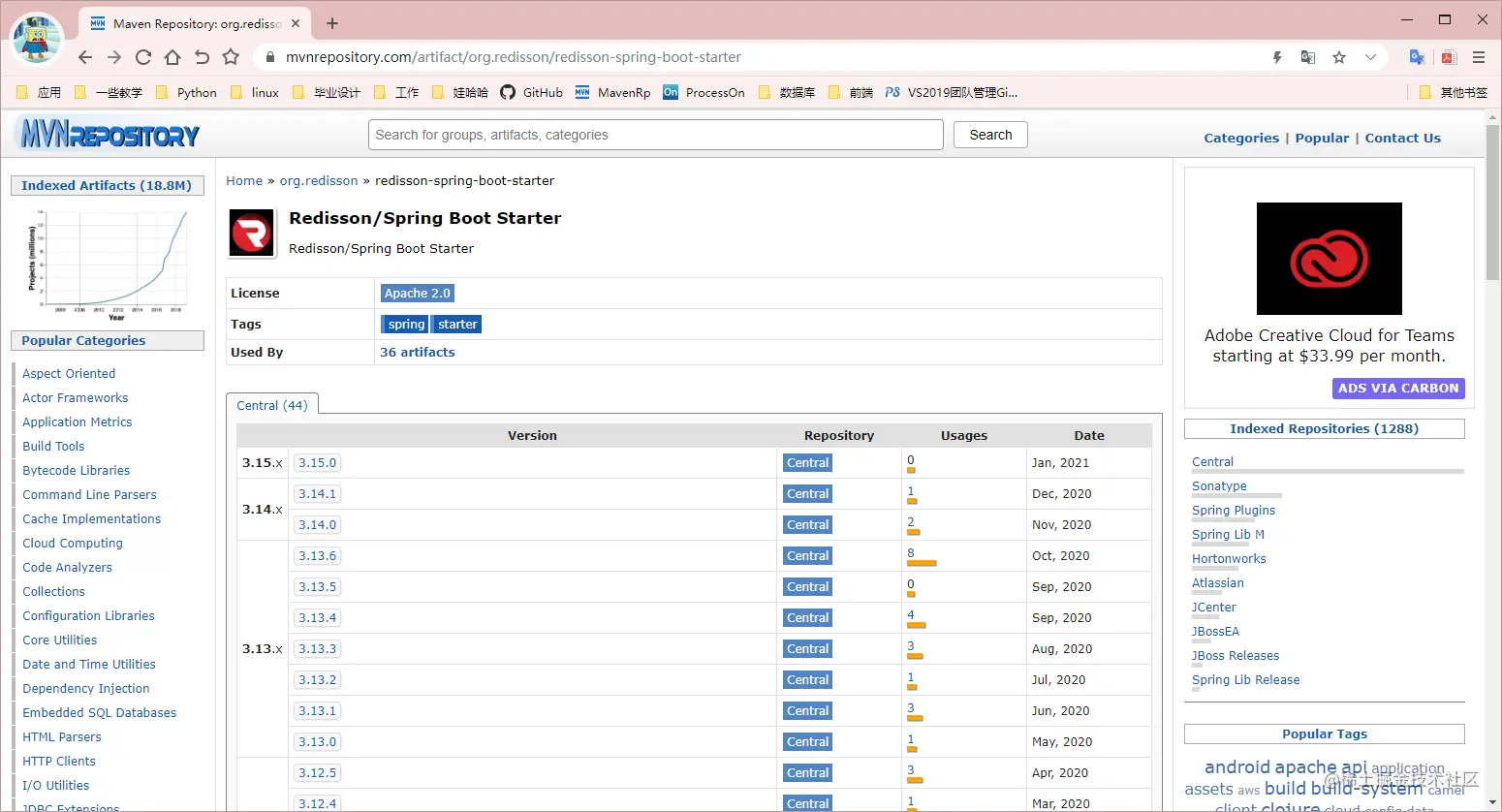This screenshot has width=1502, height=812.
Task: Open the 其他书签 bookmarks folder
Action: tap(1453, 92)
